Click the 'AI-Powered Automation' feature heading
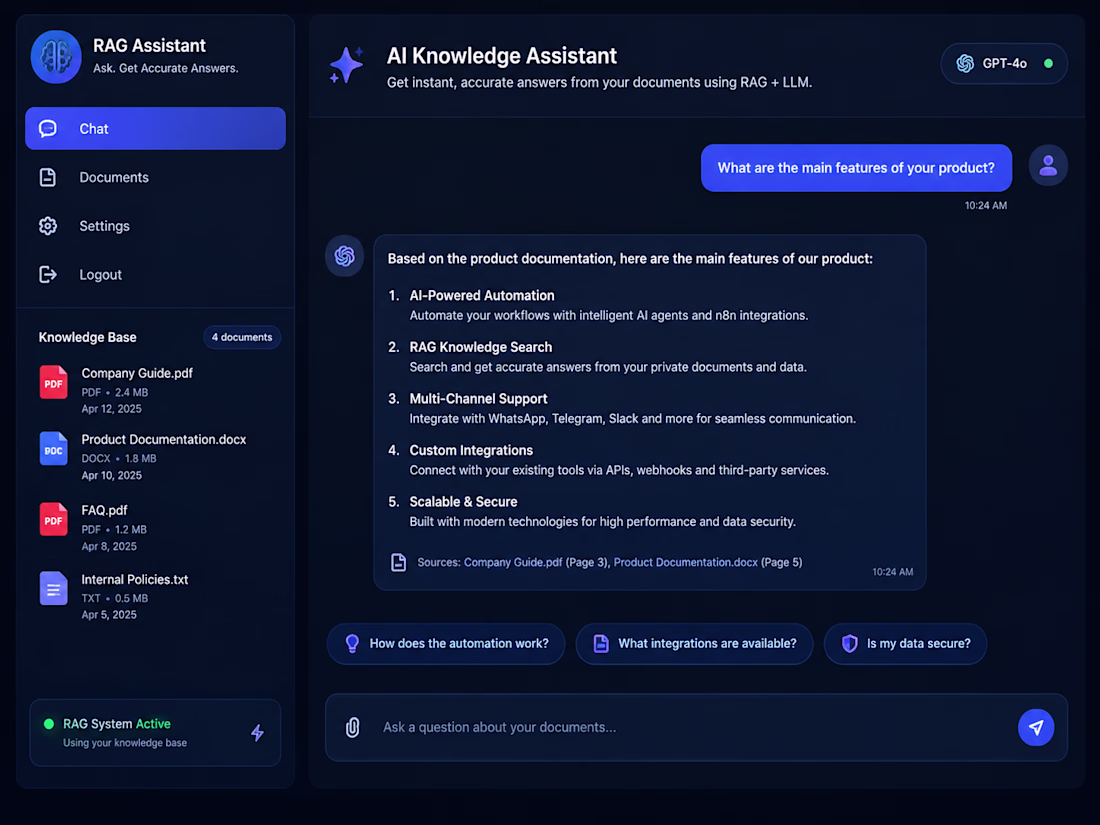 pos(482,296)
